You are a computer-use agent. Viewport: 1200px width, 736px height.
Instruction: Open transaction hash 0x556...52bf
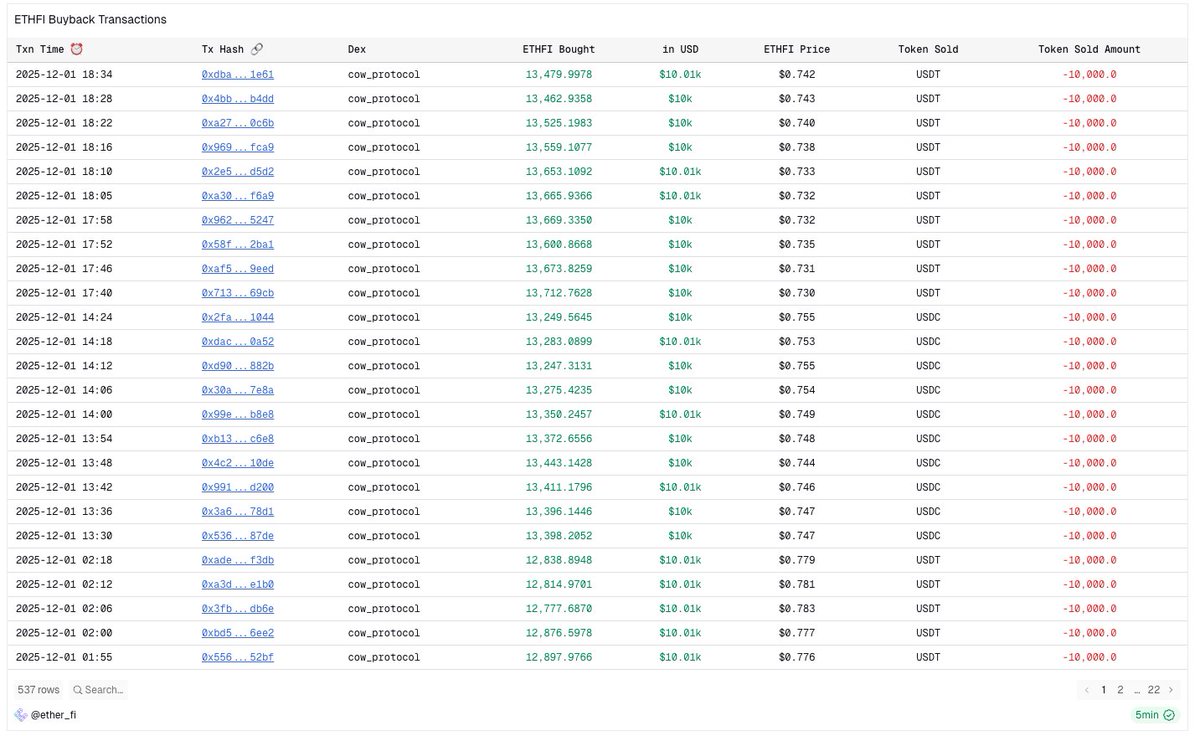click(237, 657)
